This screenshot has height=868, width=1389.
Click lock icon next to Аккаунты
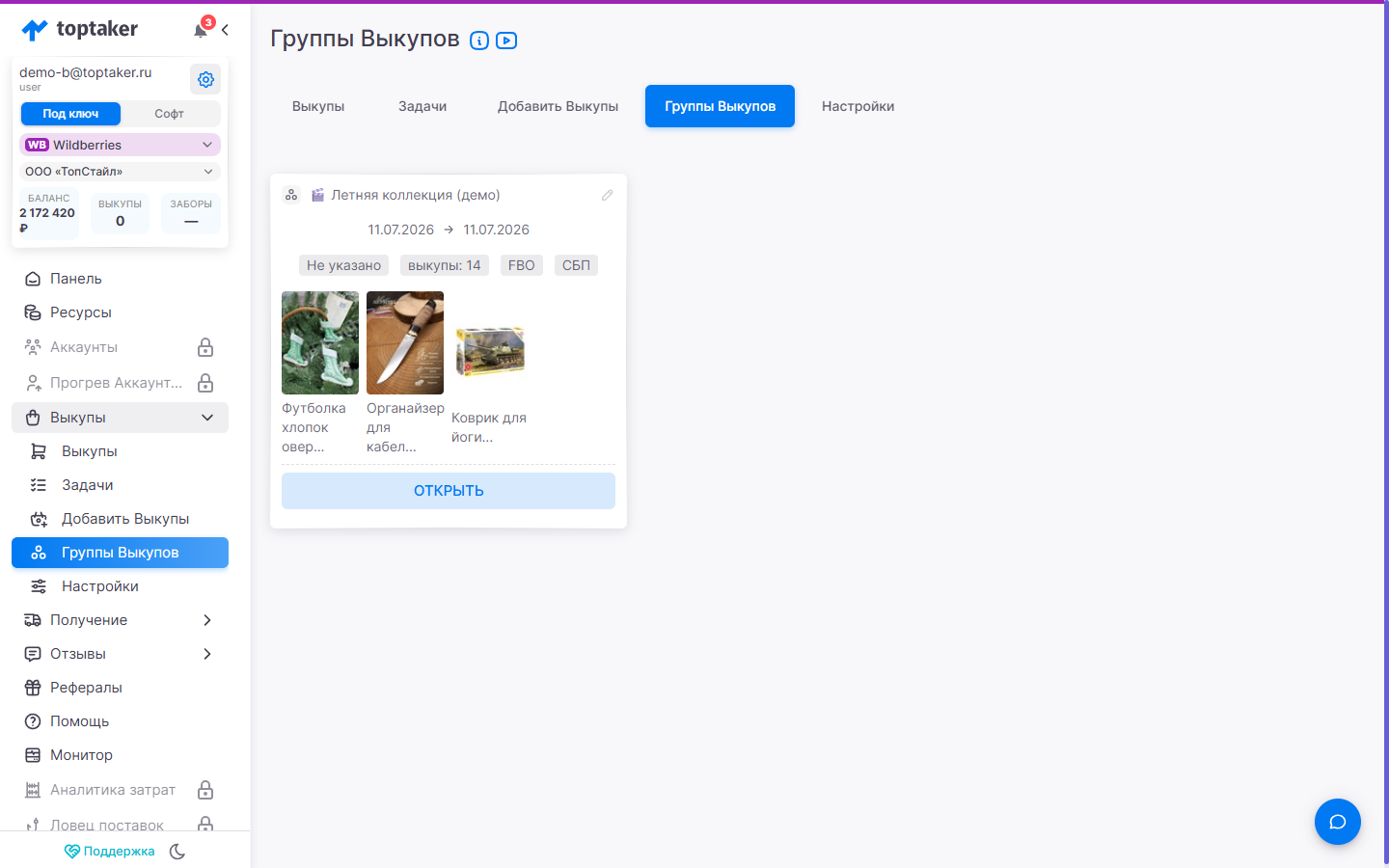(x=205, y=347)
